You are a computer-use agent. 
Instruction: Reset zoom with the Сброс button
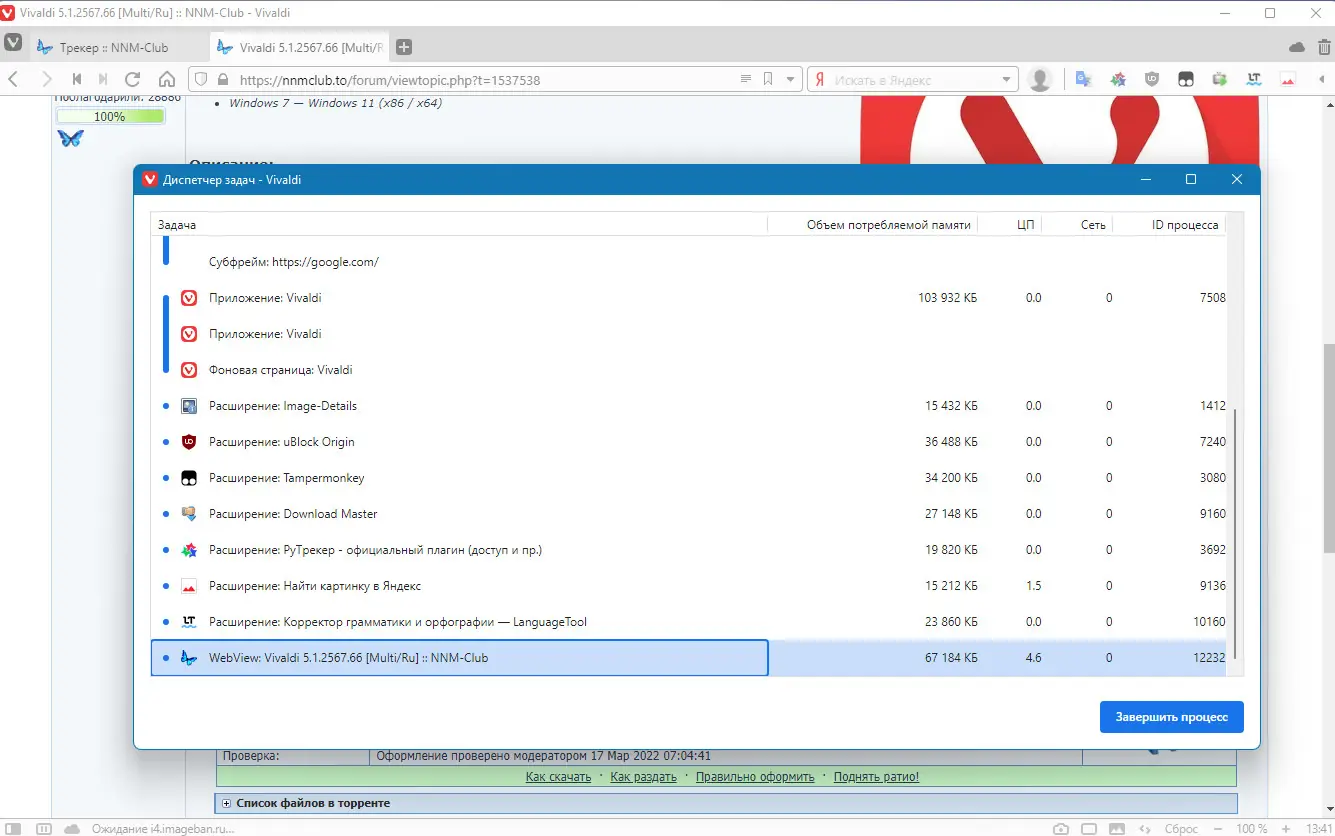click(1182, 829)
